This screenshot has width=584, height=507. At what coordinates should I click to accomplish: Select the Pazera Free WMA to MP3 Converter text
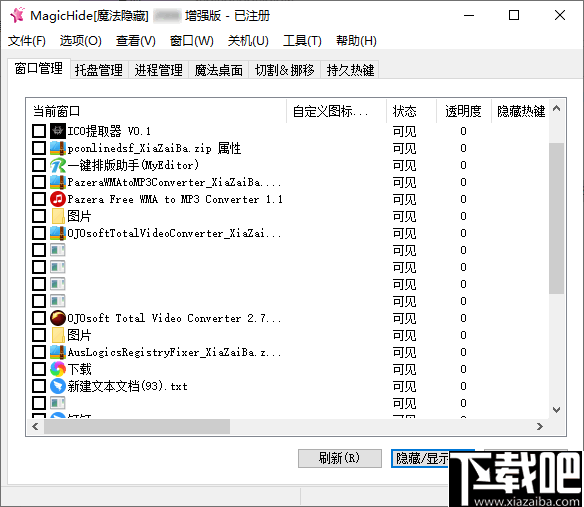pyautogui.click(x=175, y=199)
